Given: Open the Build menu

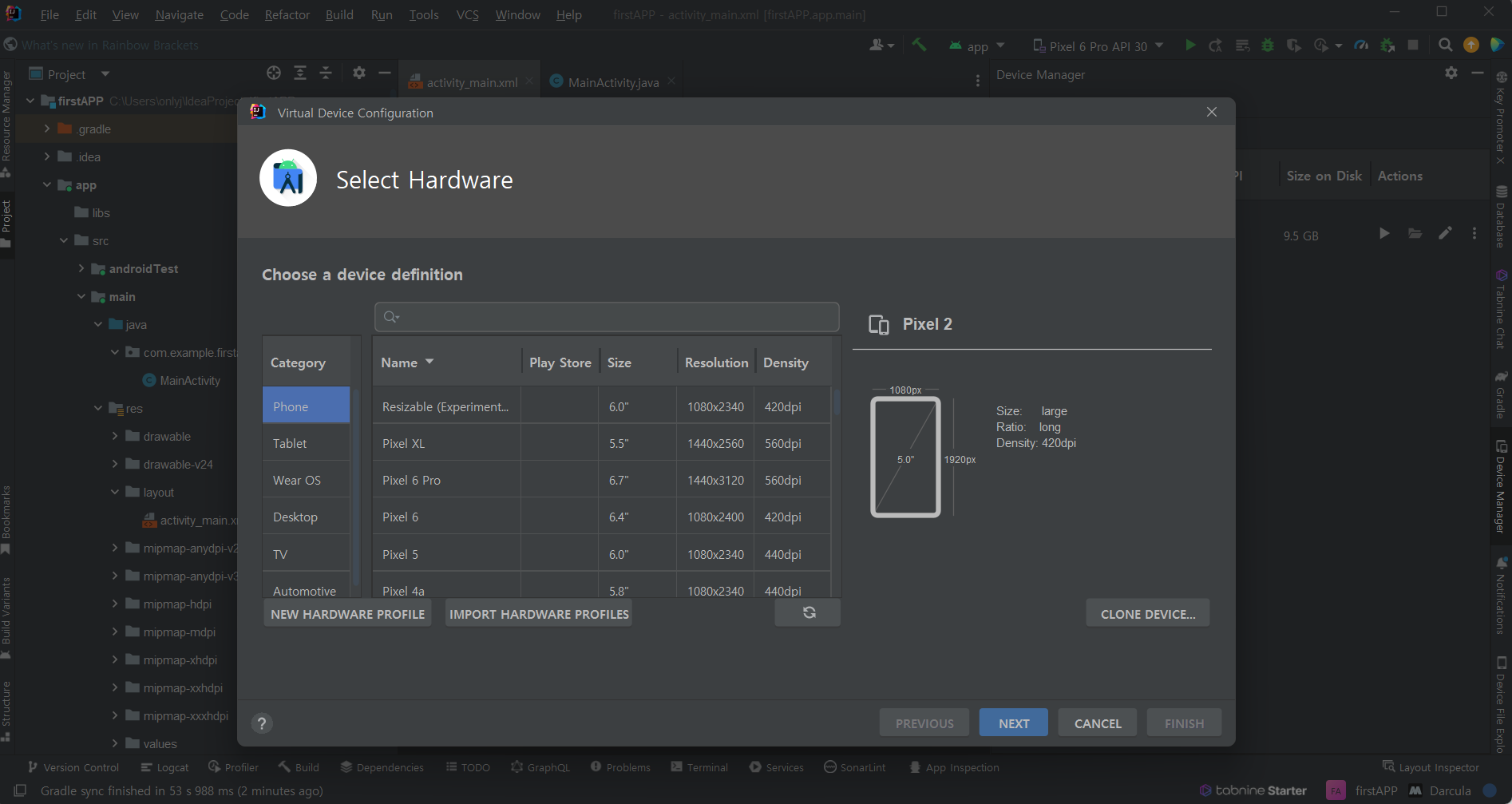Looking at the screenshot, I should (x=339, y=14).
